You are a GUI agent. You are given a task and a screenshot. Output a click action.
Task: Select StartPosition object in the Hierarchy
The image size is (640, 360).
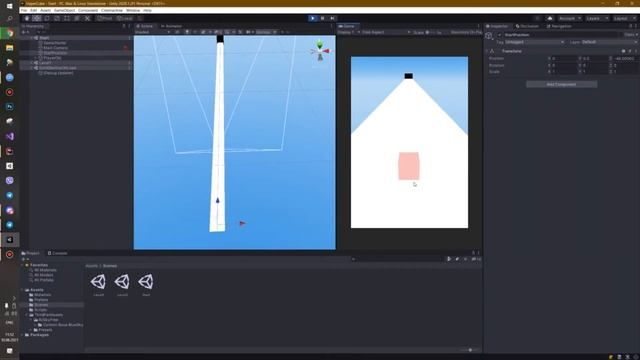(x=55, y=53)
